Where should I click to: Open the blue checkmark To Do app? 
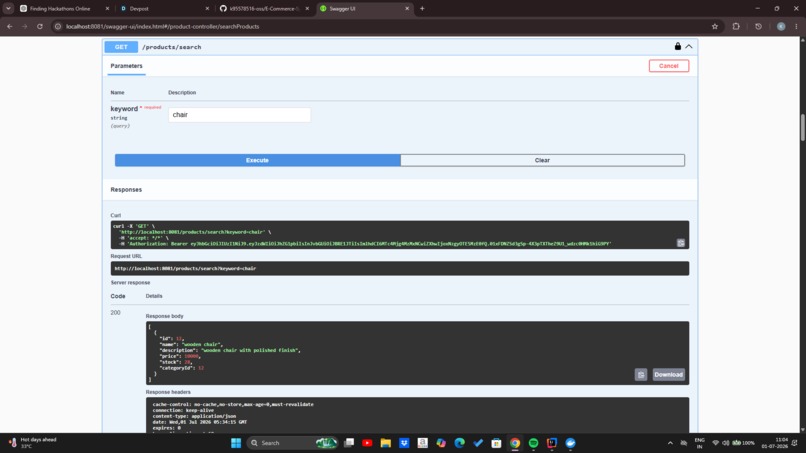tap(478, 443)
